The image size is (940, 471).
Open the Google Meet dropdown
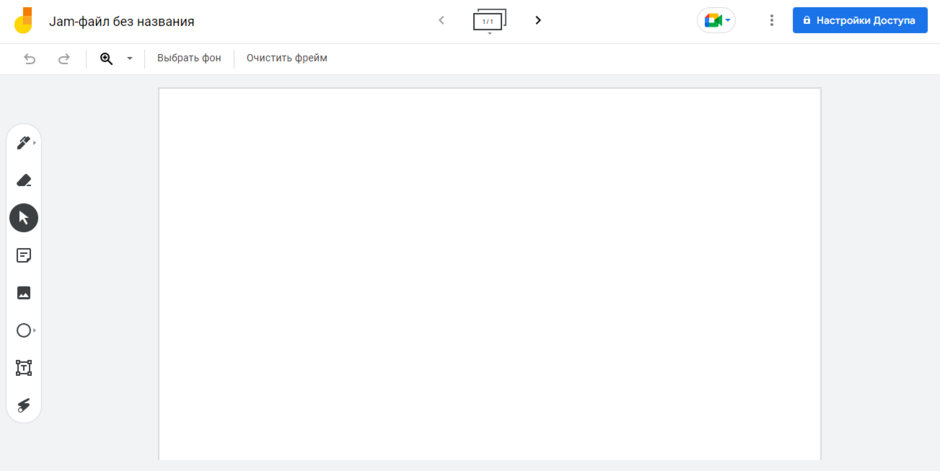716,20
